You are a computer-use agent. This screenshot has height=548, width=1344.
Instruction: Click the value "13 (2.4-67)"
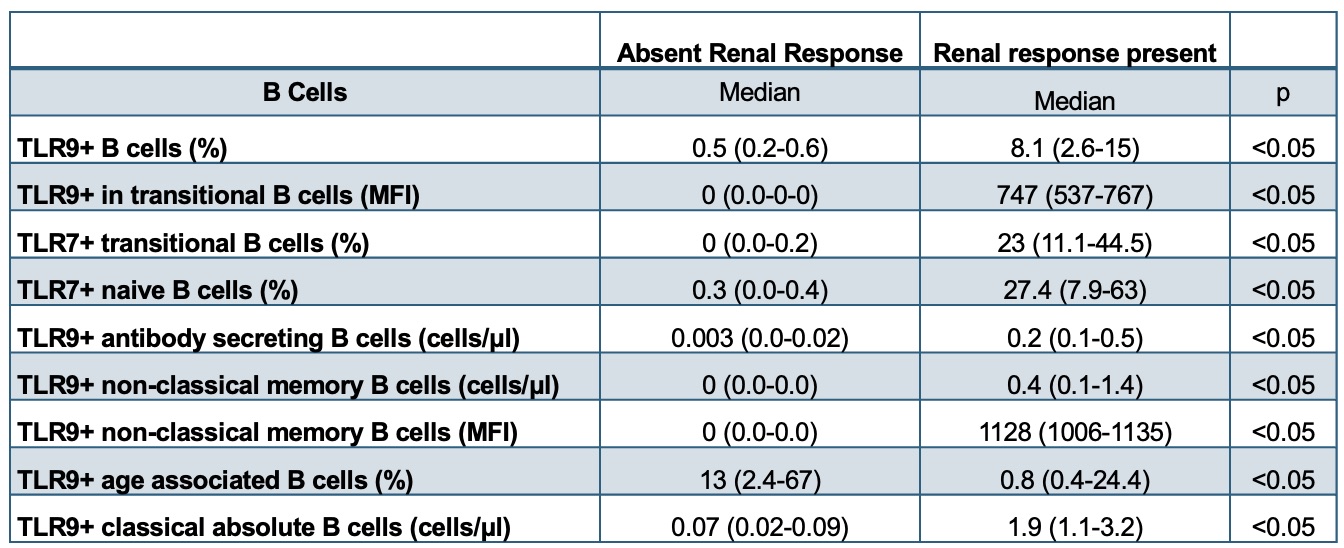[760, 479]
